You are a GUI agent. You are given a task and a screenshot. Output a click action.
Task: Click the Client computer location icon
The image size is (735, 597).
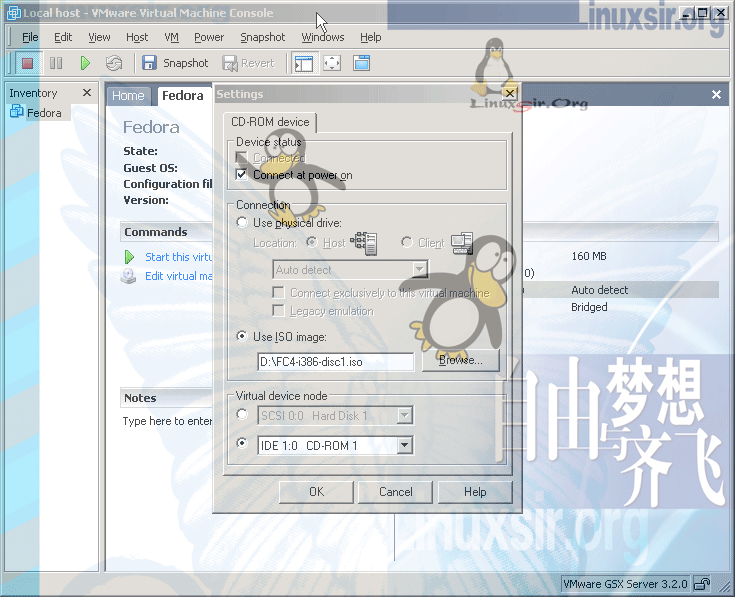(462, 243)
